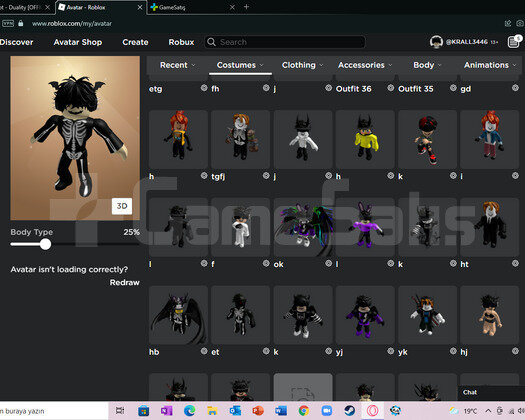Image resolution: width=525 pixels, height=420 pixels.
Task: Click the Windows search box on taskbar
Action: (54, 411)
